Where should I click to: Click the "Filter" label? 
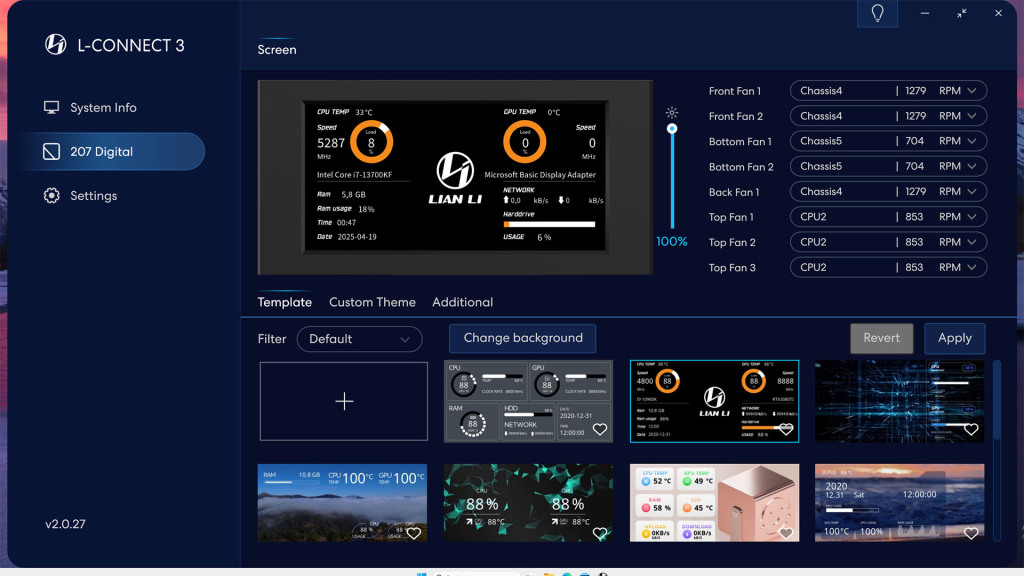pos(272,339)
